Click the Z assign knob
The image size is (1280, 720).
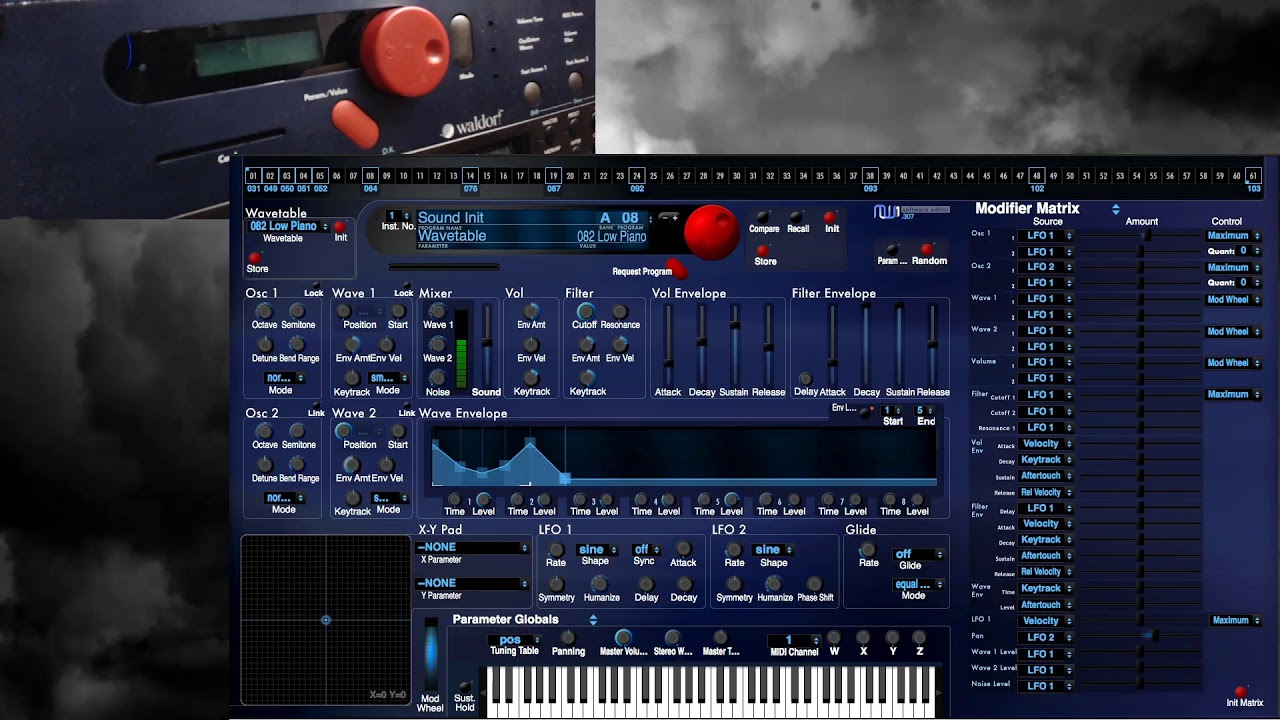[x=920, y=637]
